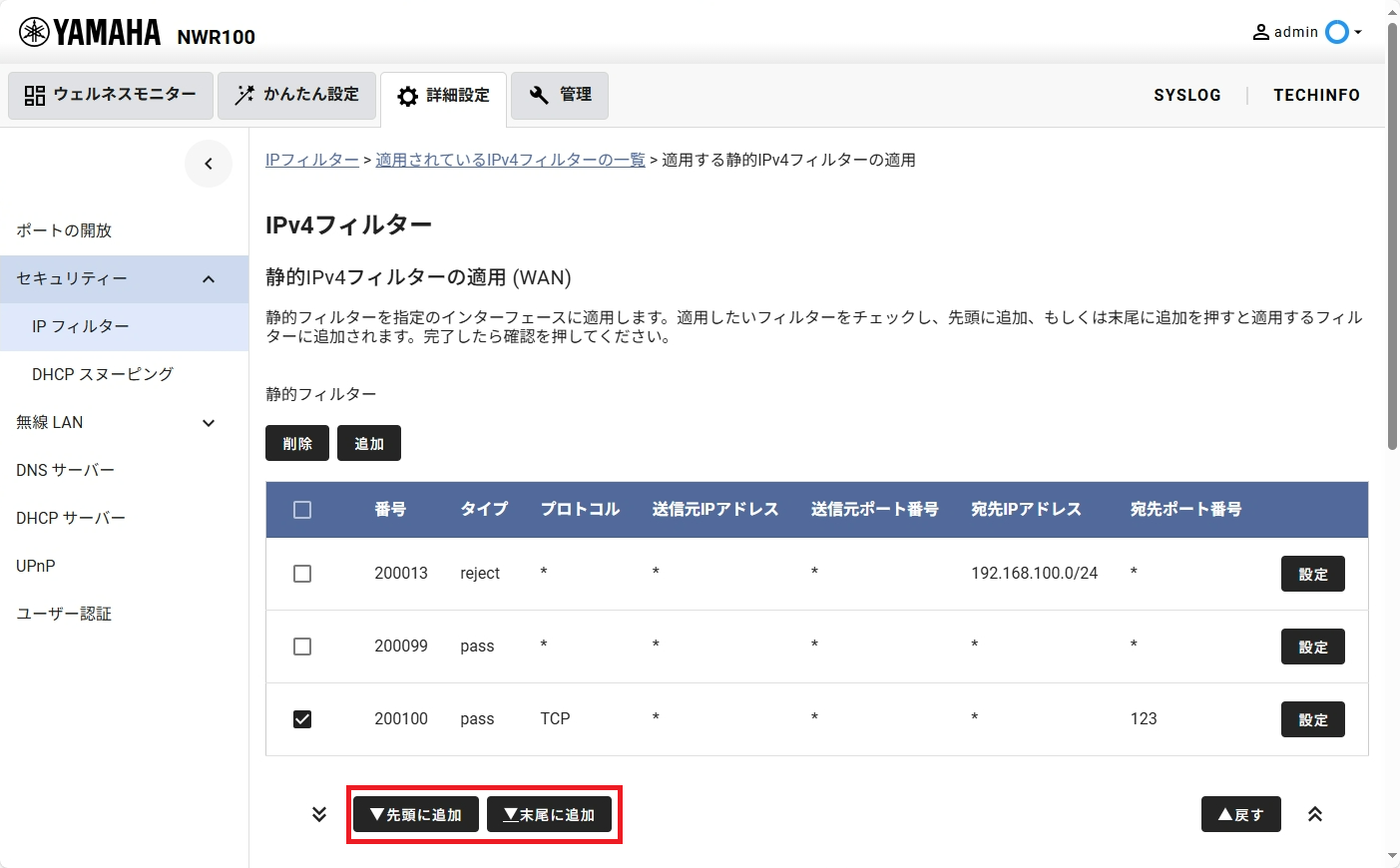Click the Yamaha logo icon

tap(35, 33)
